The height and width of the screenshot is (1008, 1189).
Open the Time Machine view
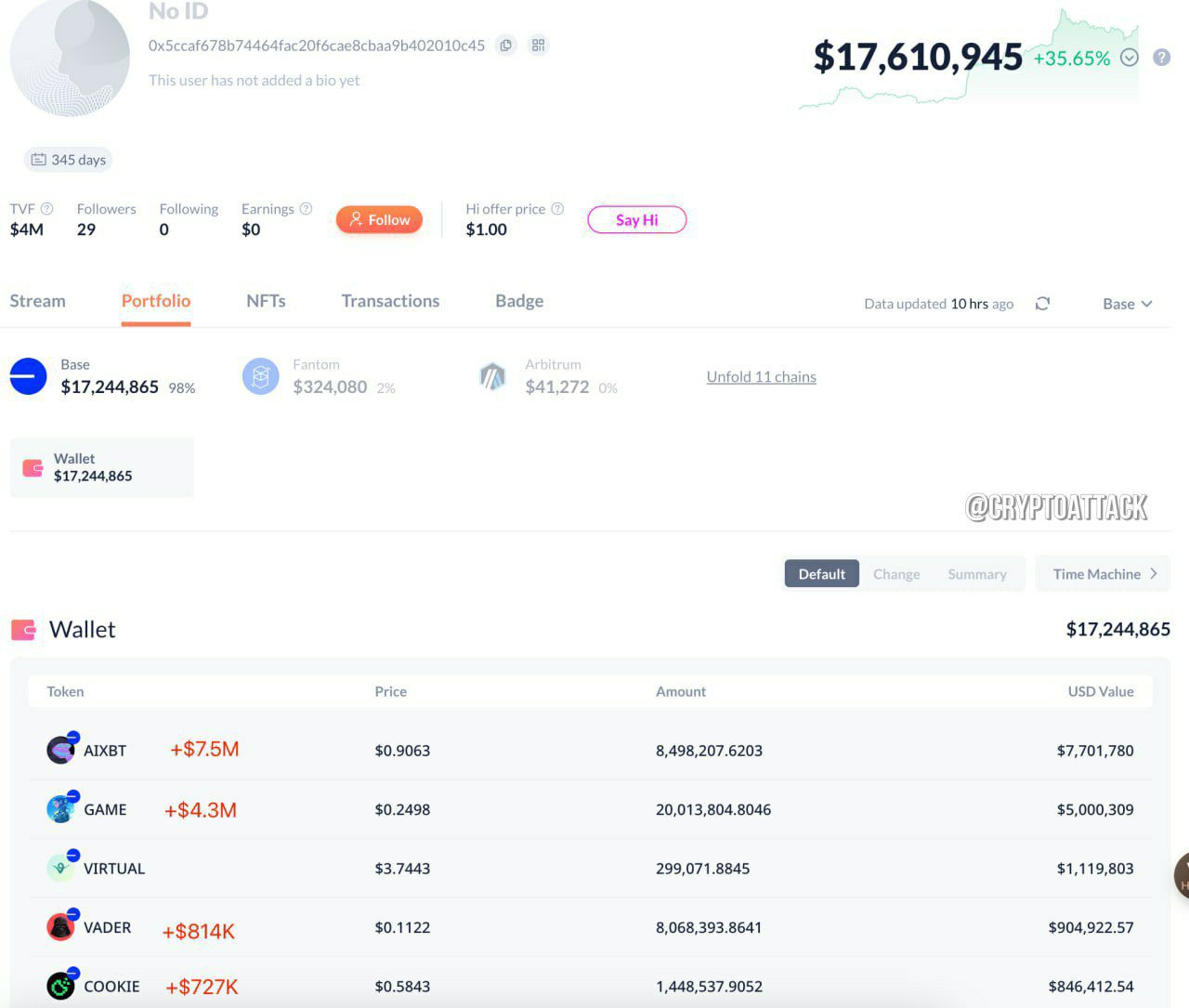click(x=1103, y=574)
